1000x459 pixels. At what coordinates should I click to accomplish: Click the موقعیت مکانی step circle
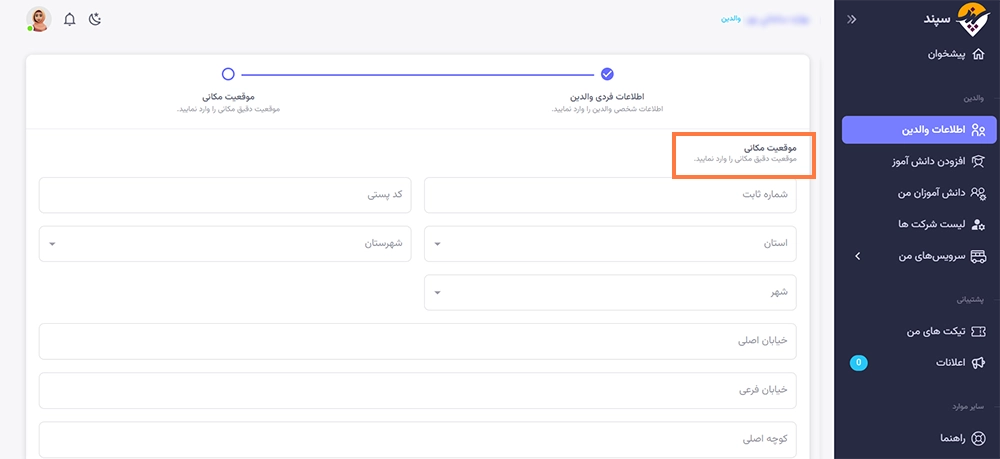click(x=228, y=74)
